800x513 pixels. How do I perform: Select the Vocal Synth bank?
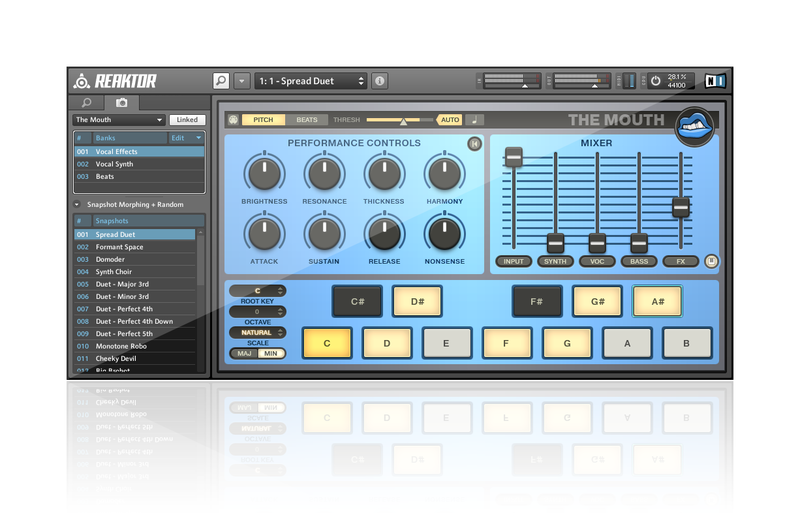point(139,164)
